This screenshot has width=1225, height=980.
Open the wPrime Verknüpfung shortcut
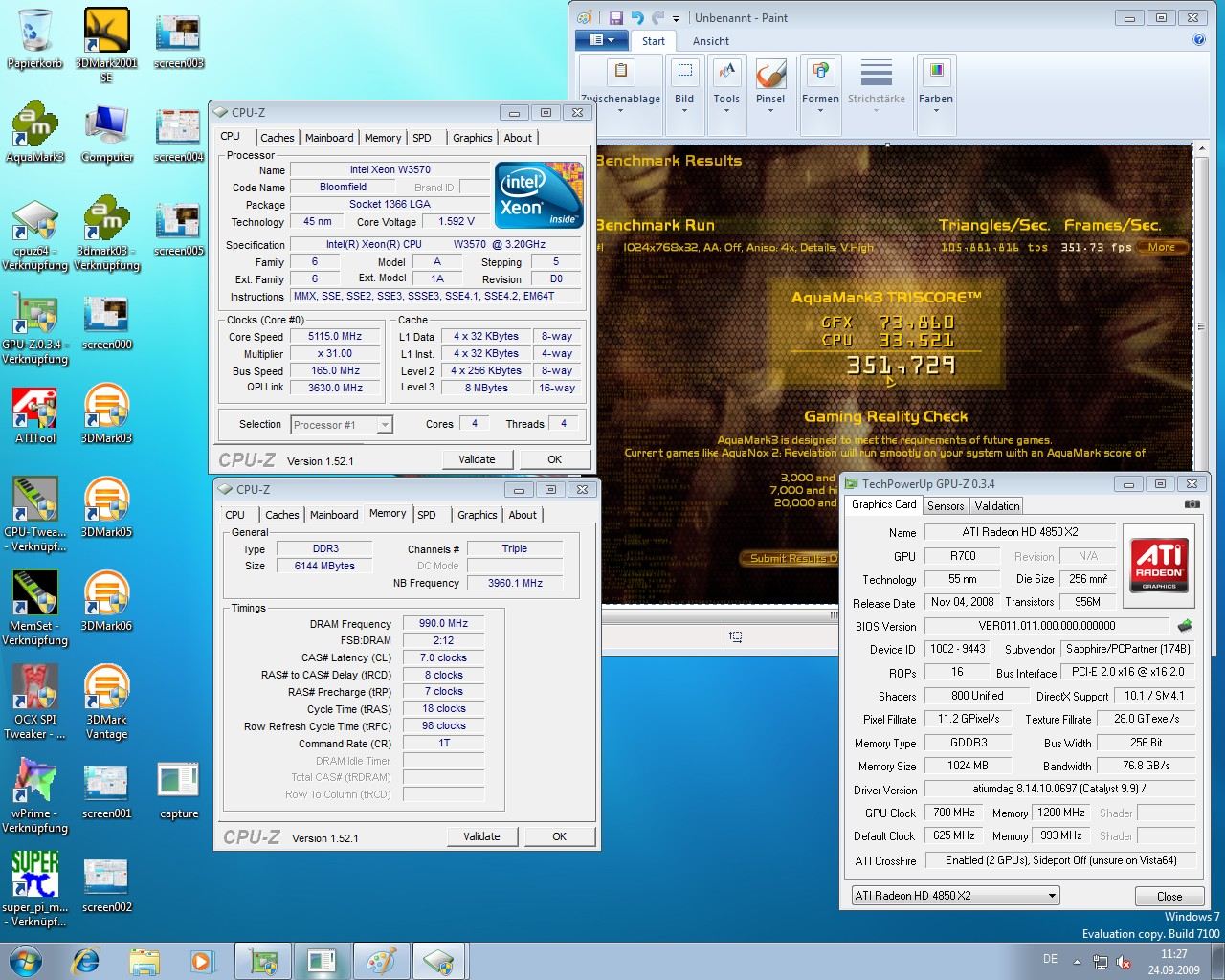pos(34,796)
